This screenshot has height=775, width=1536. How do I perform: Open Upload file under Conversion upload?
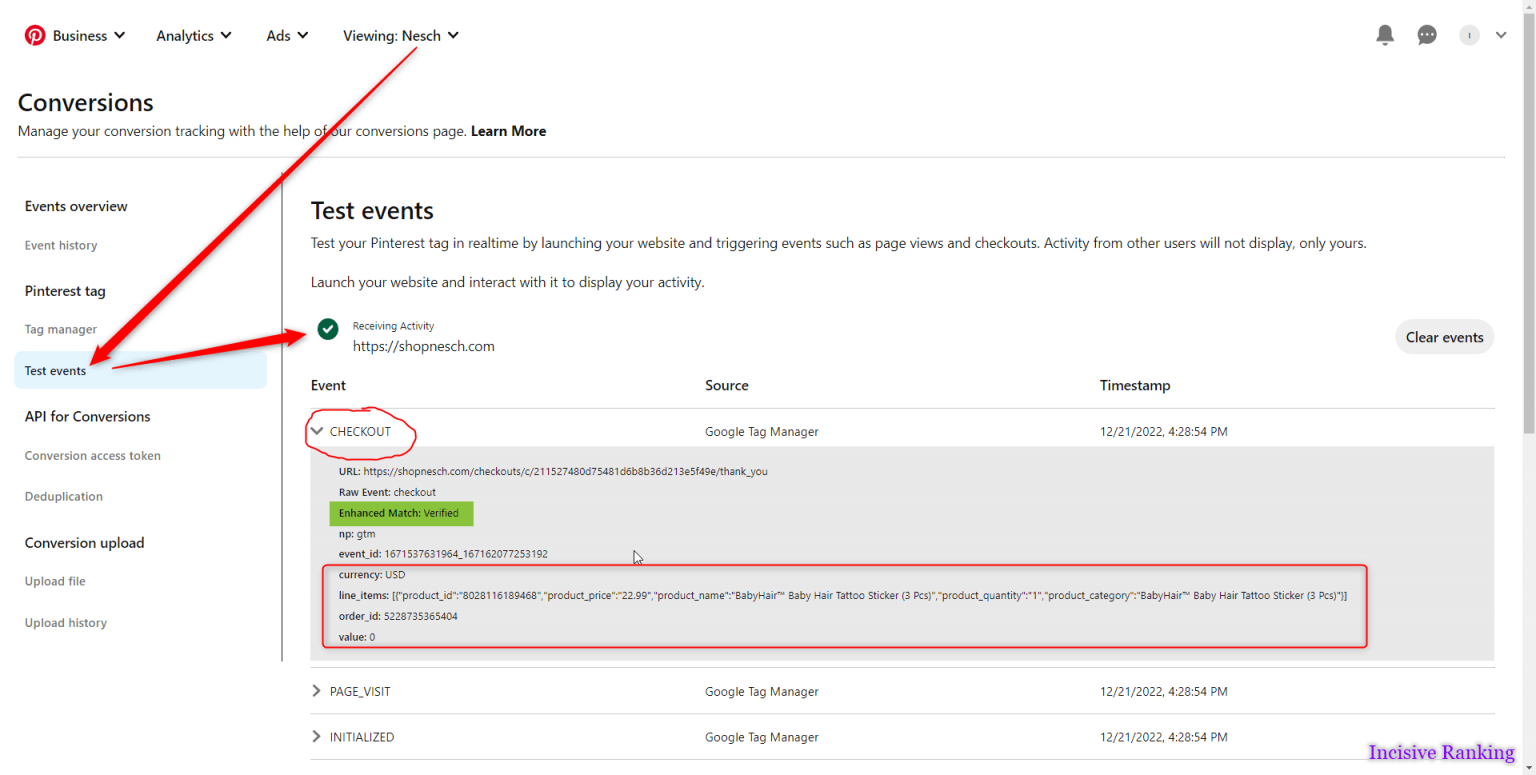coord(55,581)
